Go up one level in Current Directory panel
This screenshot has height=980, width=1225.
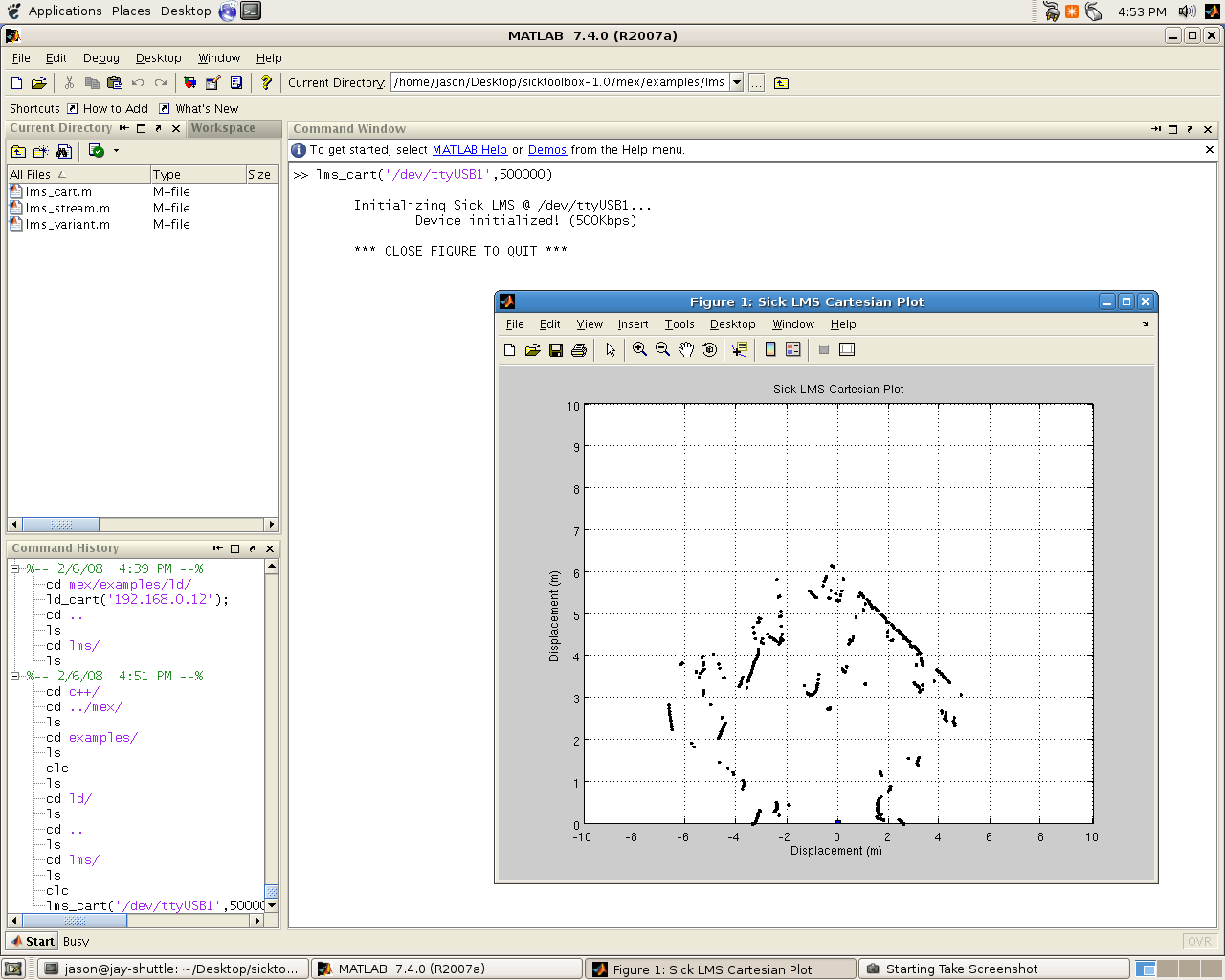point(18,151)
